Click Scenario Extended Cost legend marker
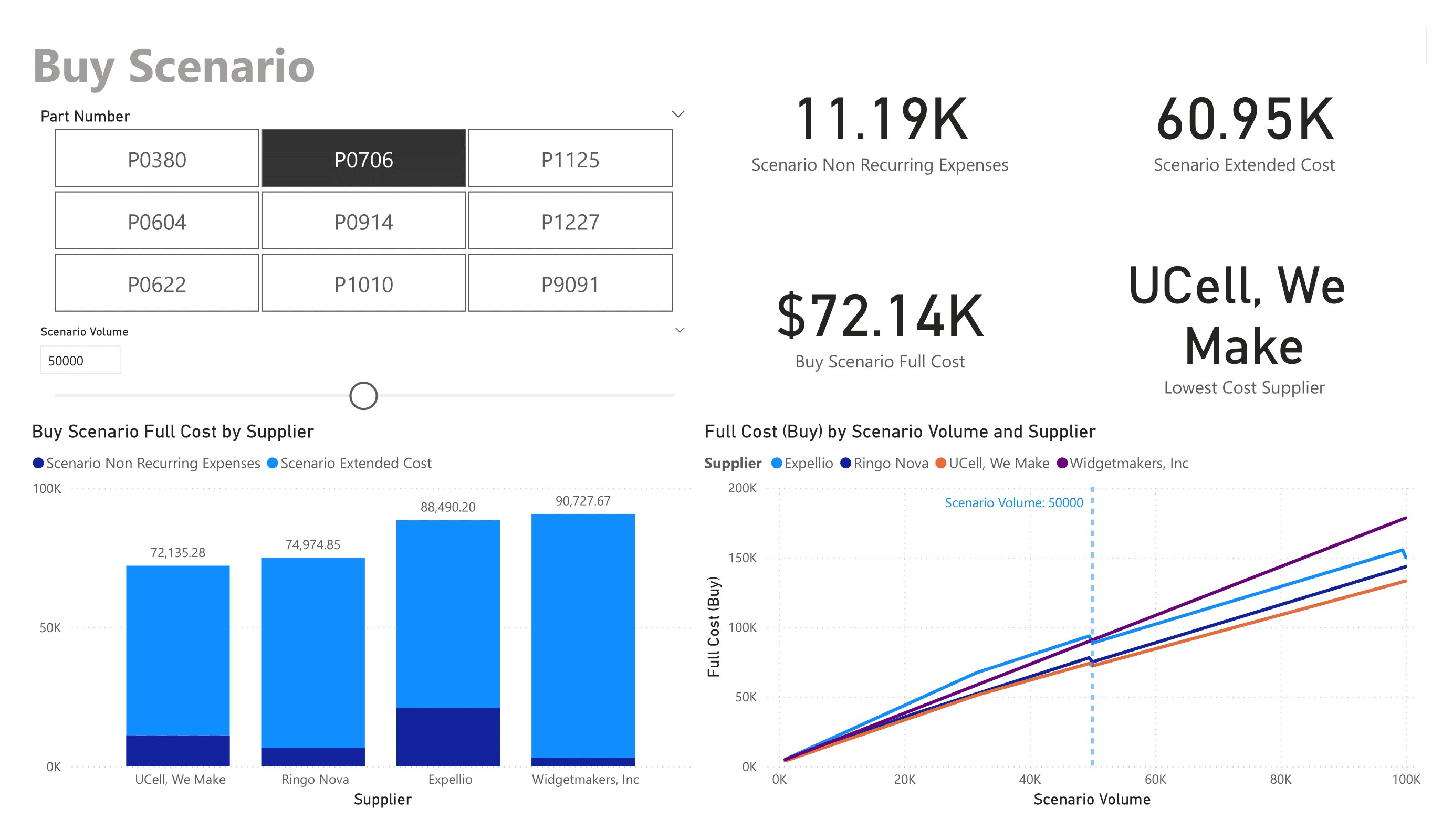1453x840 pixels. [273, 463]
